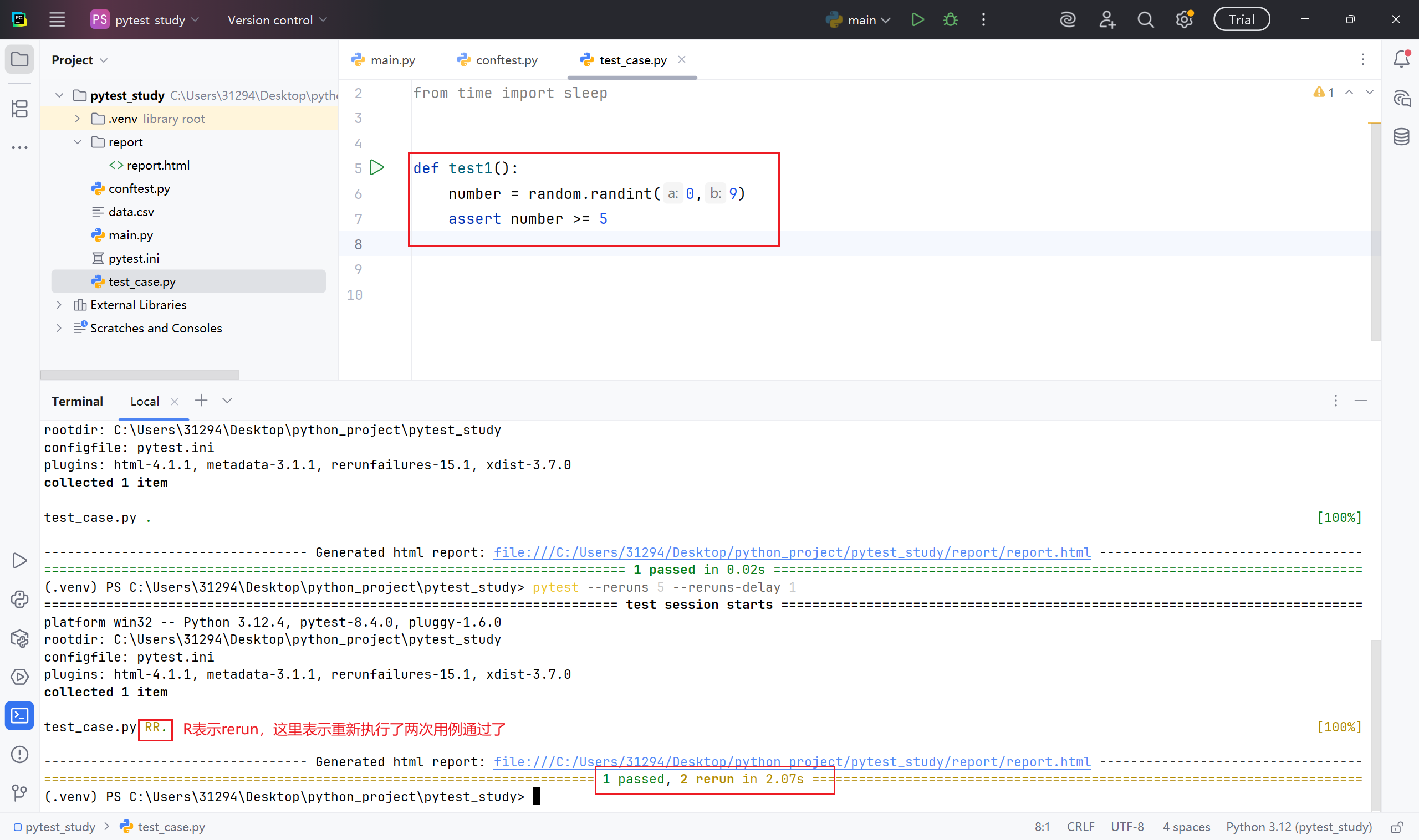Open the Notifications bell panel

[1401, 59]
